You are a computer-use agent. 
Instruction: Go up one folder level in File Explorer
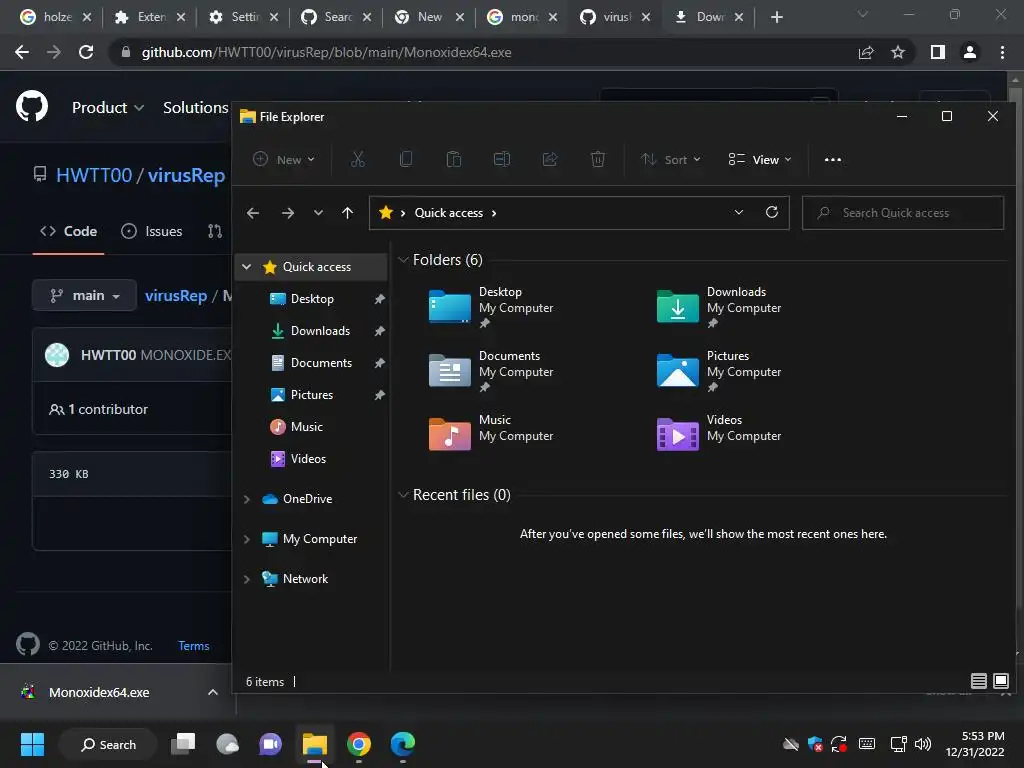coord(347,213)
